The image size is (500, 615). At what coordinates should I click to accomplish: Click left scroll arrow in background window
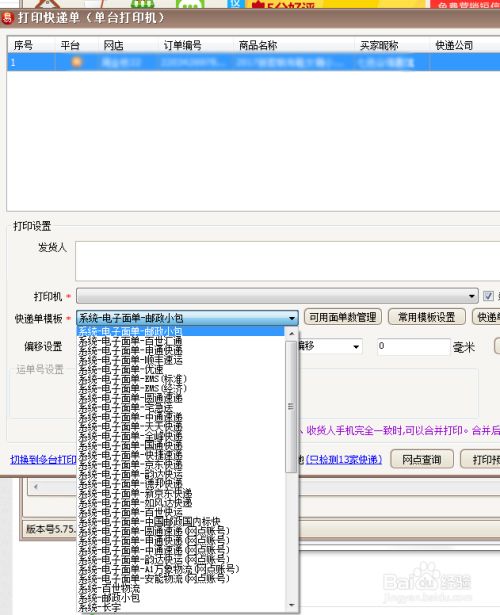[x=36, y=487]
